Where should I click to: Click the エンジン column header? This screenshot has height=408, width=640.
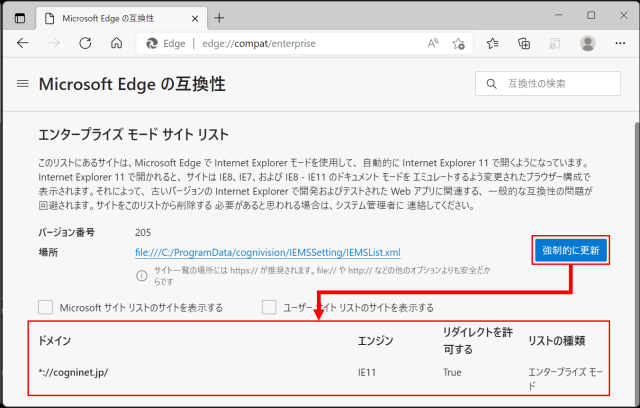click(376, 341)
